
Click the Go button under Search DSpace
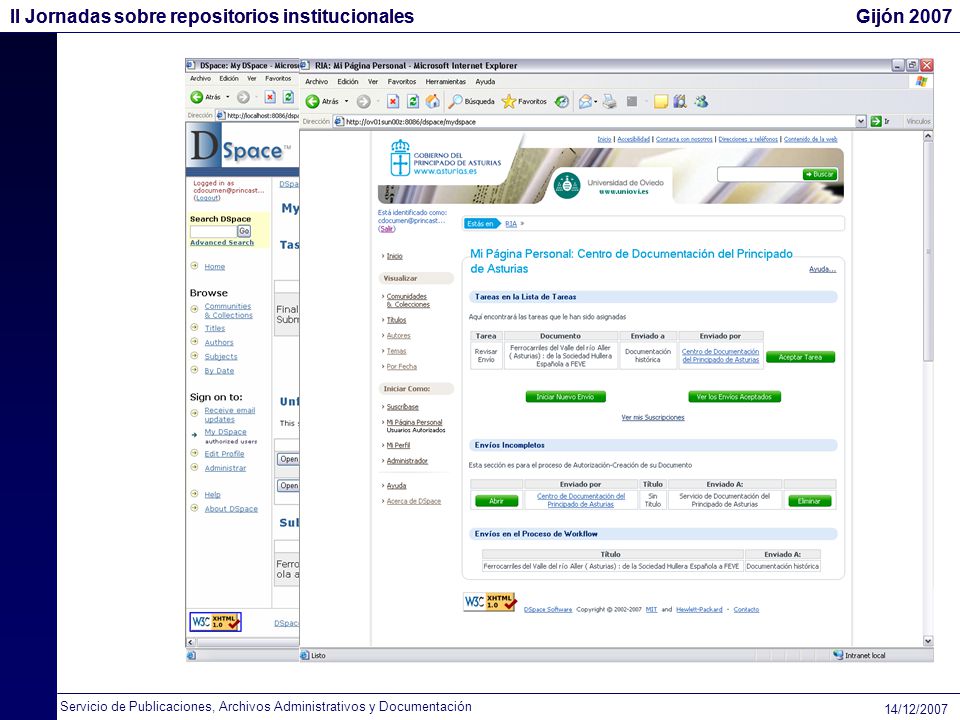(244, 231)
